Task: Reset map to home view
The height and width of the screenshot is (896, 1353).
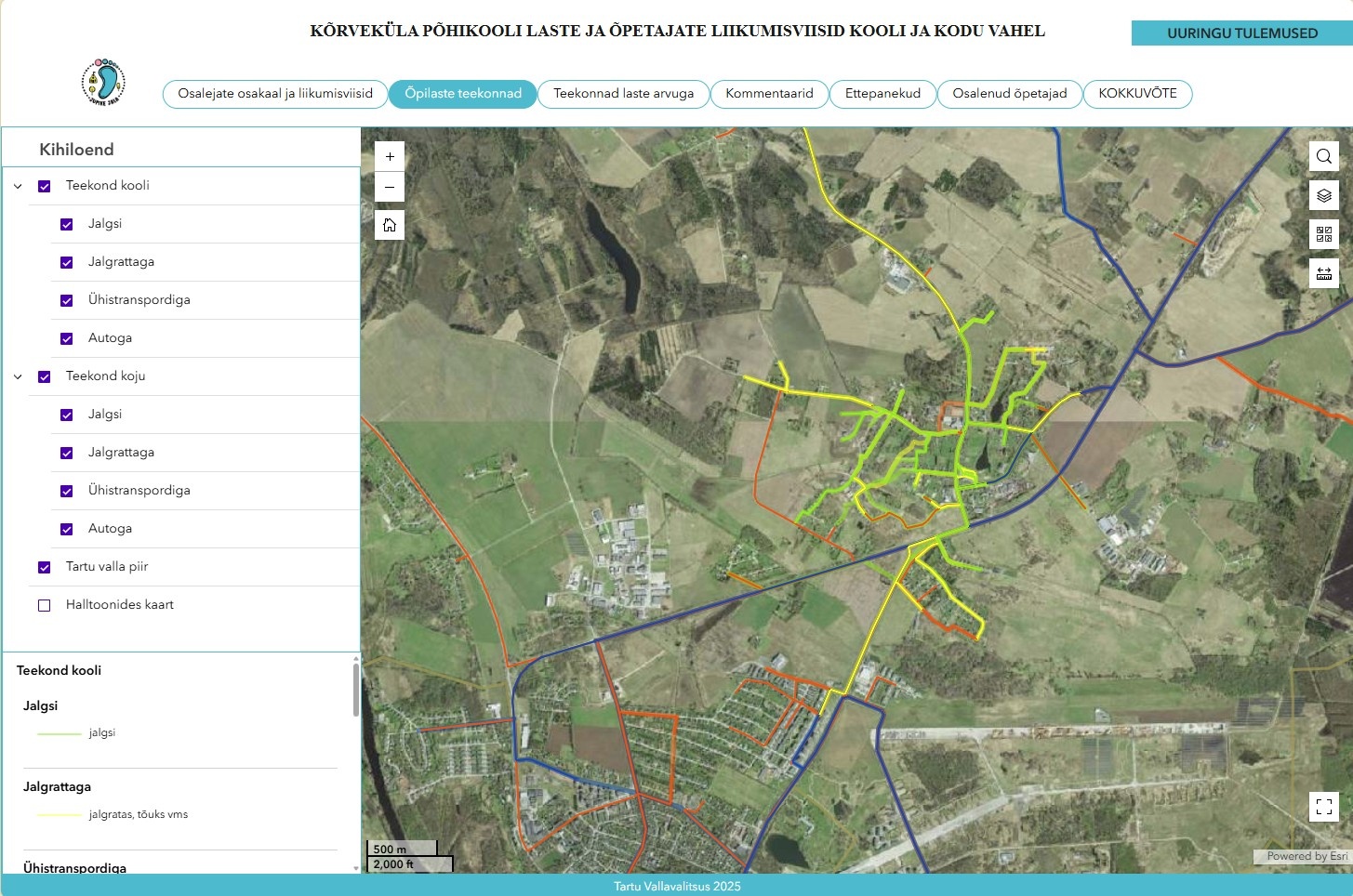Action: [x=390, y=225]
